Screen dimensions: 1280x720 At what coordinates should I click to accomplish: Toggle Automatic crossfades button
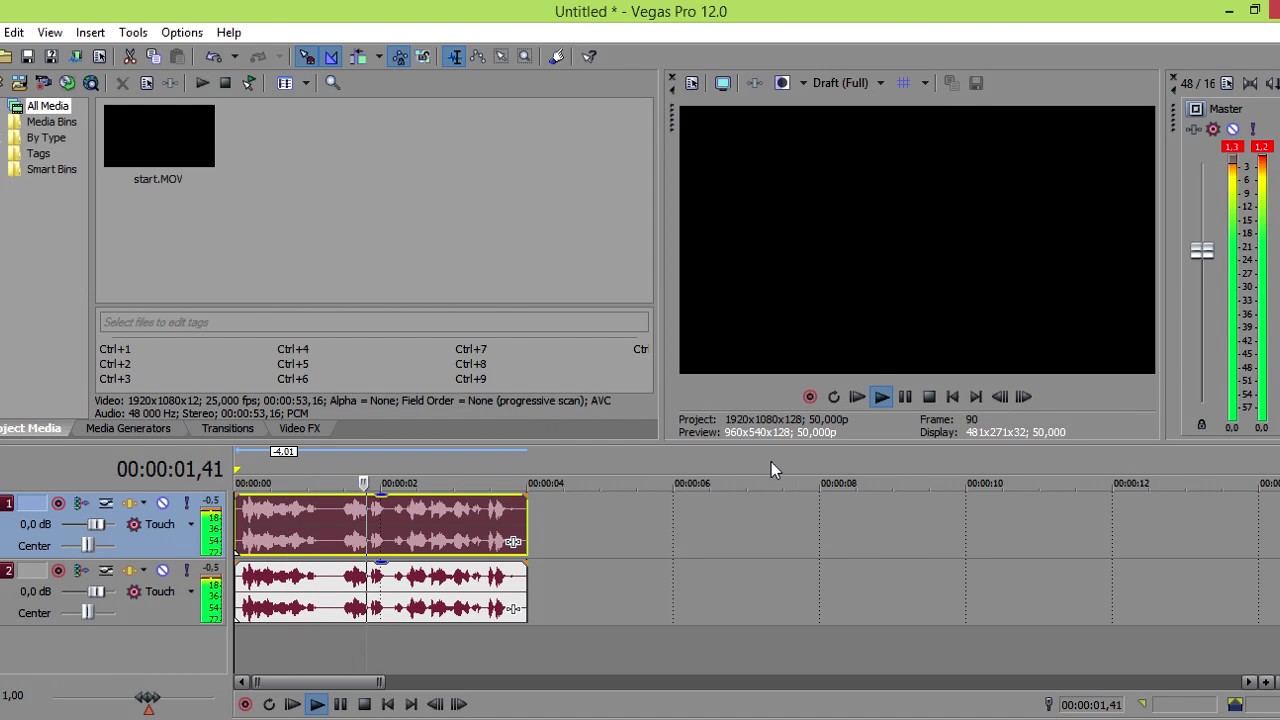[x=331, y=57]
